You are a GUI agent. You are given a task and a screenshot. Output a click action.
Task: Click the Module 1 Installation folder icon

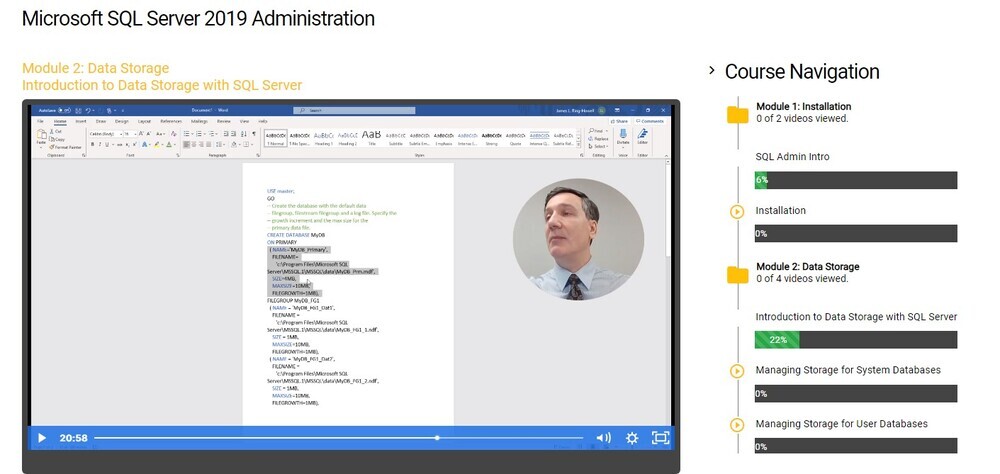[738, 115]
